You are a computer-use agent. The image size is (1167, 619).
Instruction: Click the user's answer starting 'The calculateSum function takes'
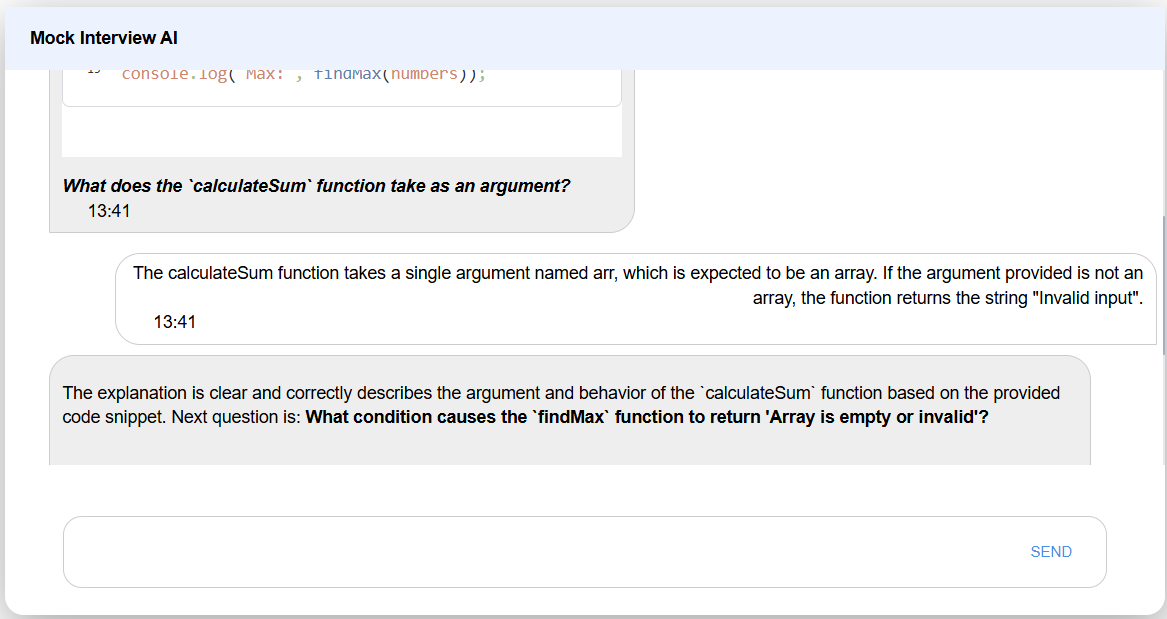point(400,273)
